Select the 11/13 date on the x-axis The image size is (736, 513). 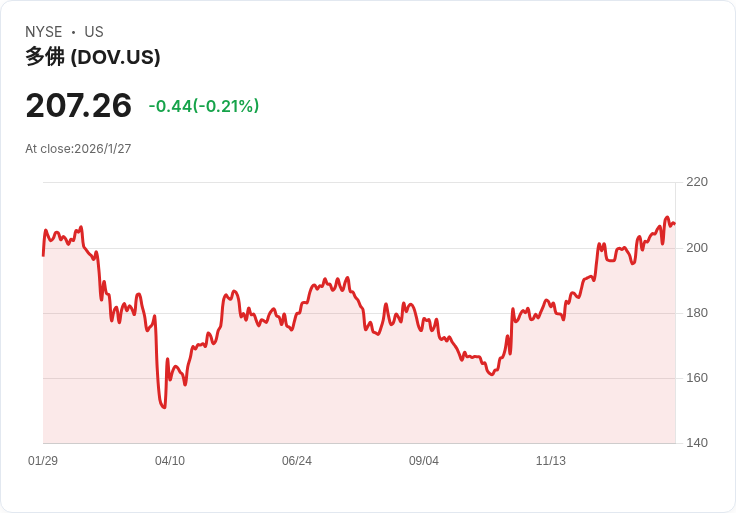coord(551,461)
